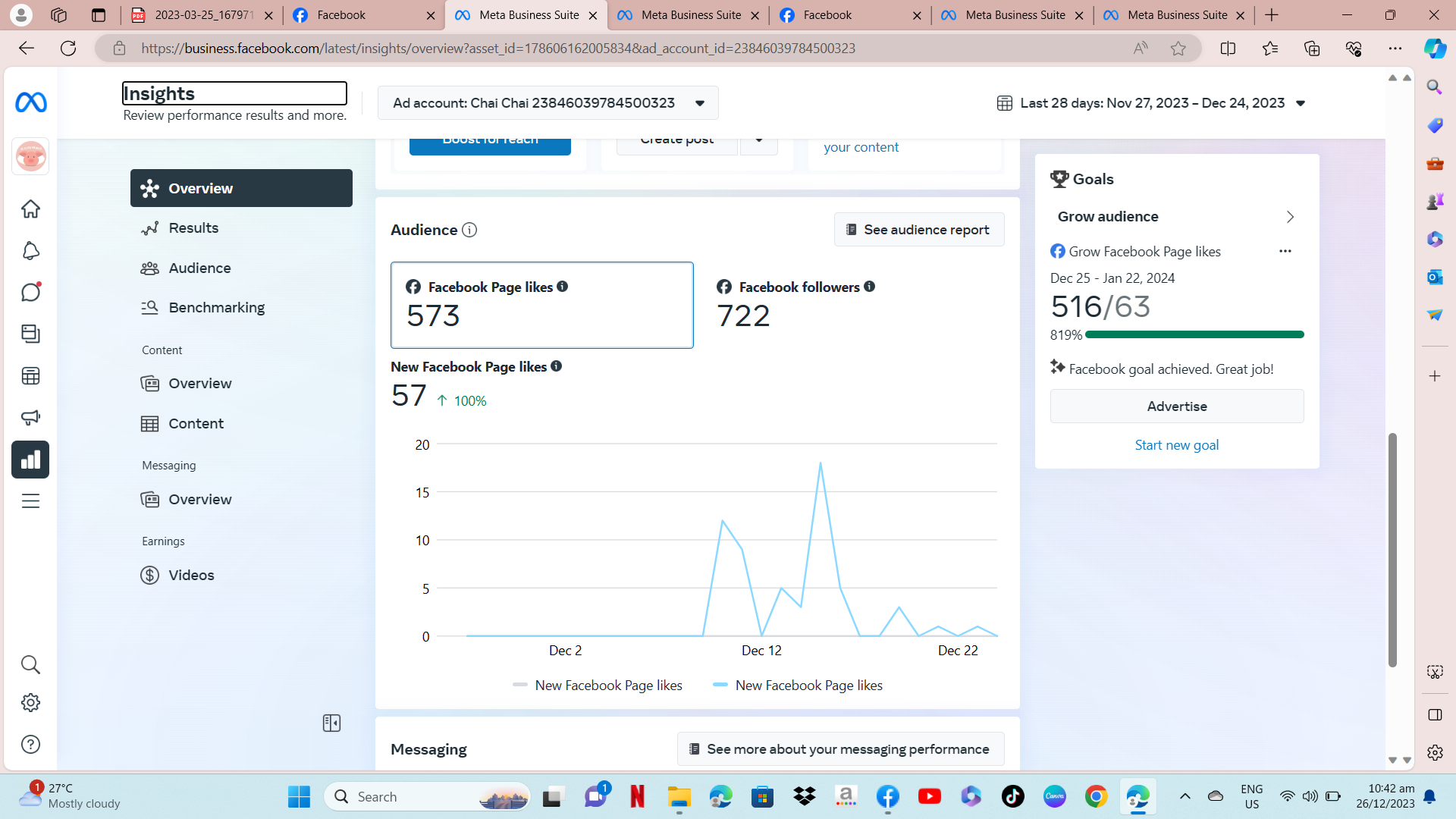This screenshot has height=819, width=1456.
Task: Click info icon next to New Facebook Page likes
Action: pyautogui.click(x=557, y=366)
